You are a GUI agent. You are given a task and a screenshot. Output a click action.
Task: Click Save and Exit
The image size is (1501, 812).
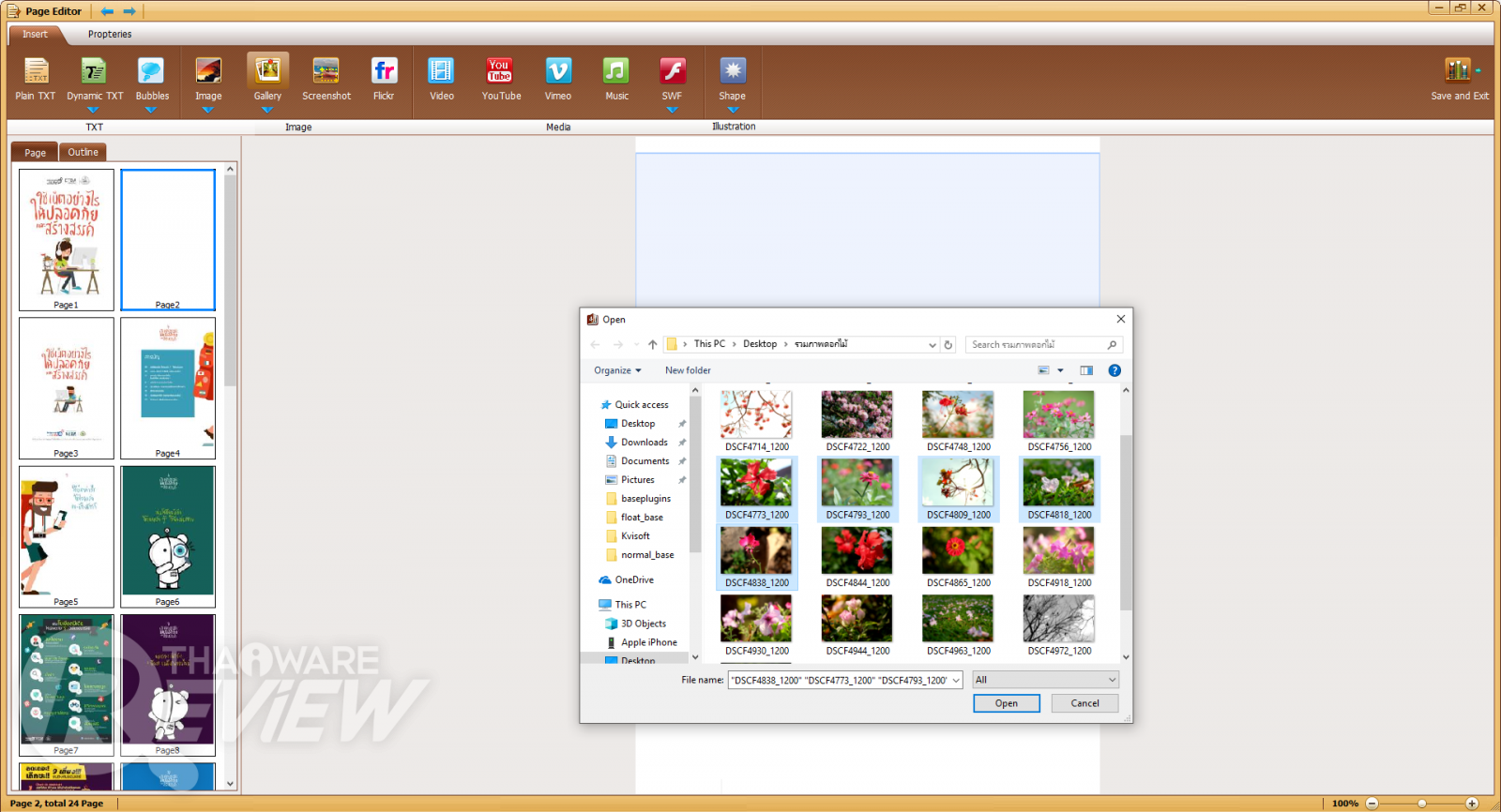pos(1460,79)
